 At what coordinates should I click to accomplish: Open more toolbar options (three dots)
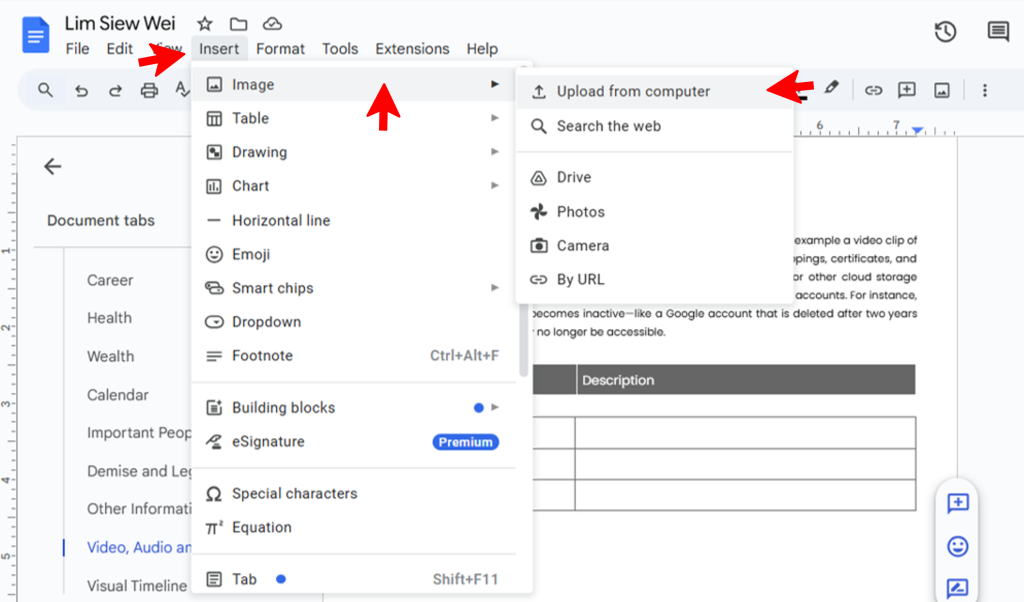(x=984, y=90)
